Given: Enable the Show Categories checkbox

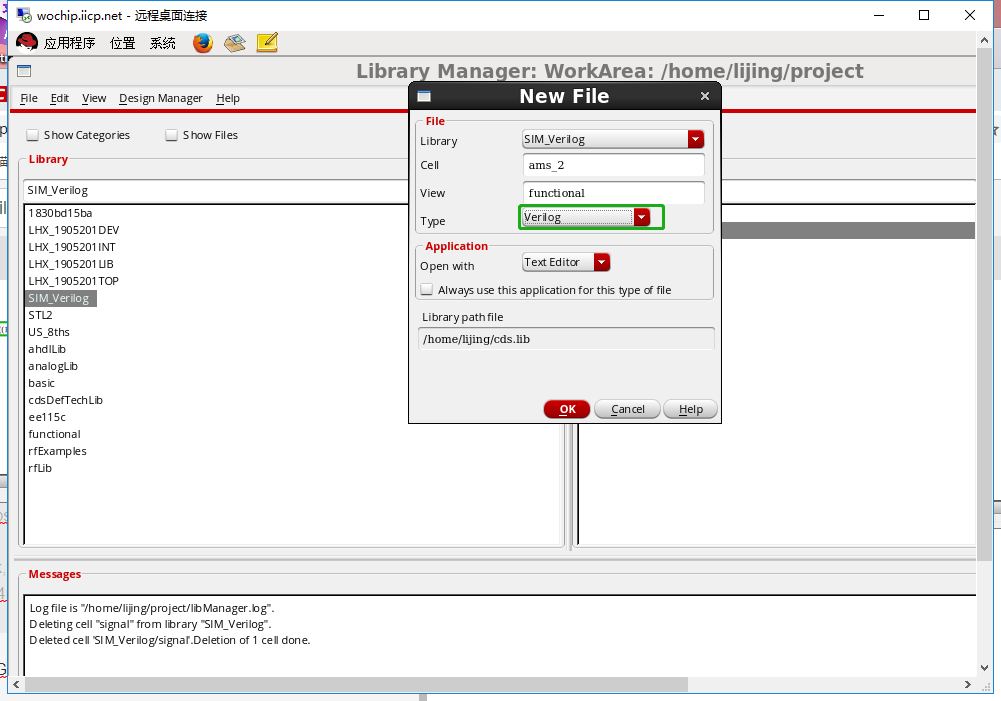Looking at the screenshot, I should [32, 134].
